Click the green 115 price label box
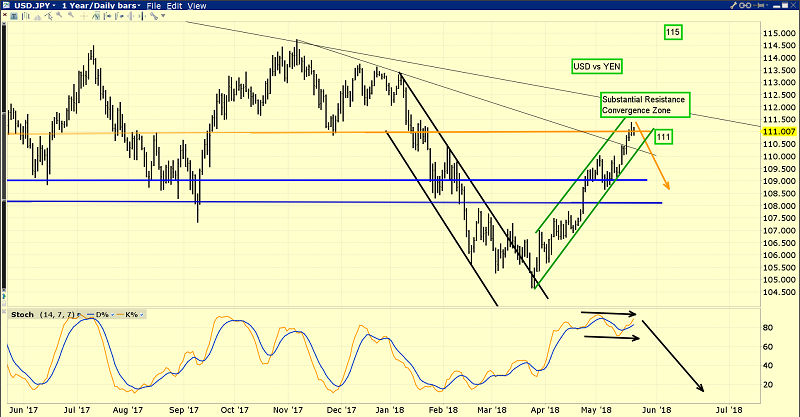 click(x=673, y=33)
